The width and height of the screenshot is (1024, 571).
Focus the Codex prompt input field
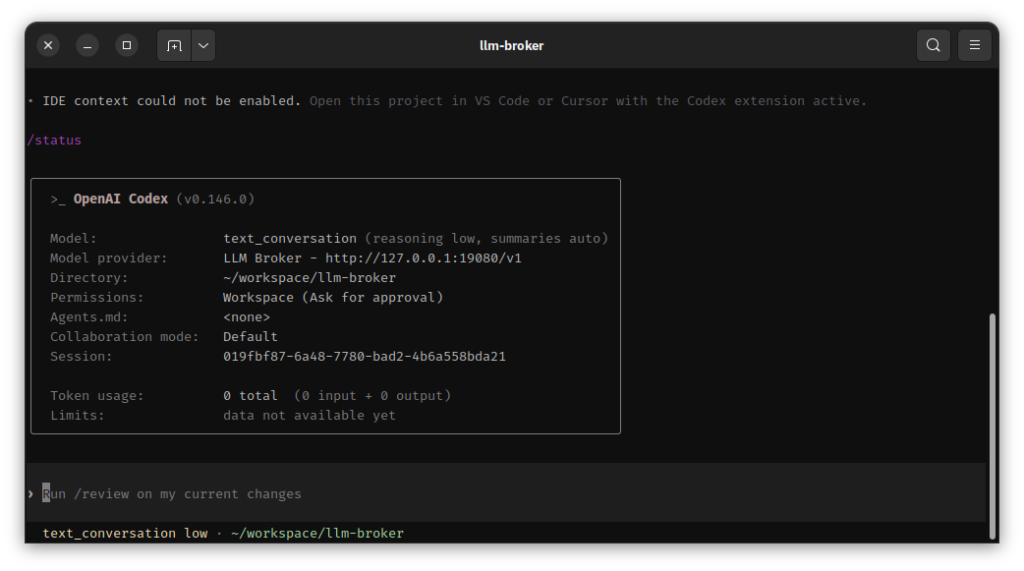(506, 494)
